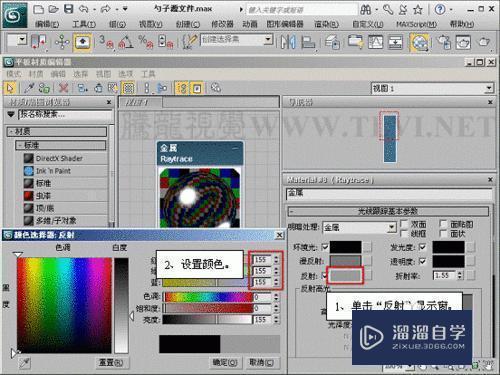Create a new scene with the New icon
500x375 pixels.
tap(39, 9)
